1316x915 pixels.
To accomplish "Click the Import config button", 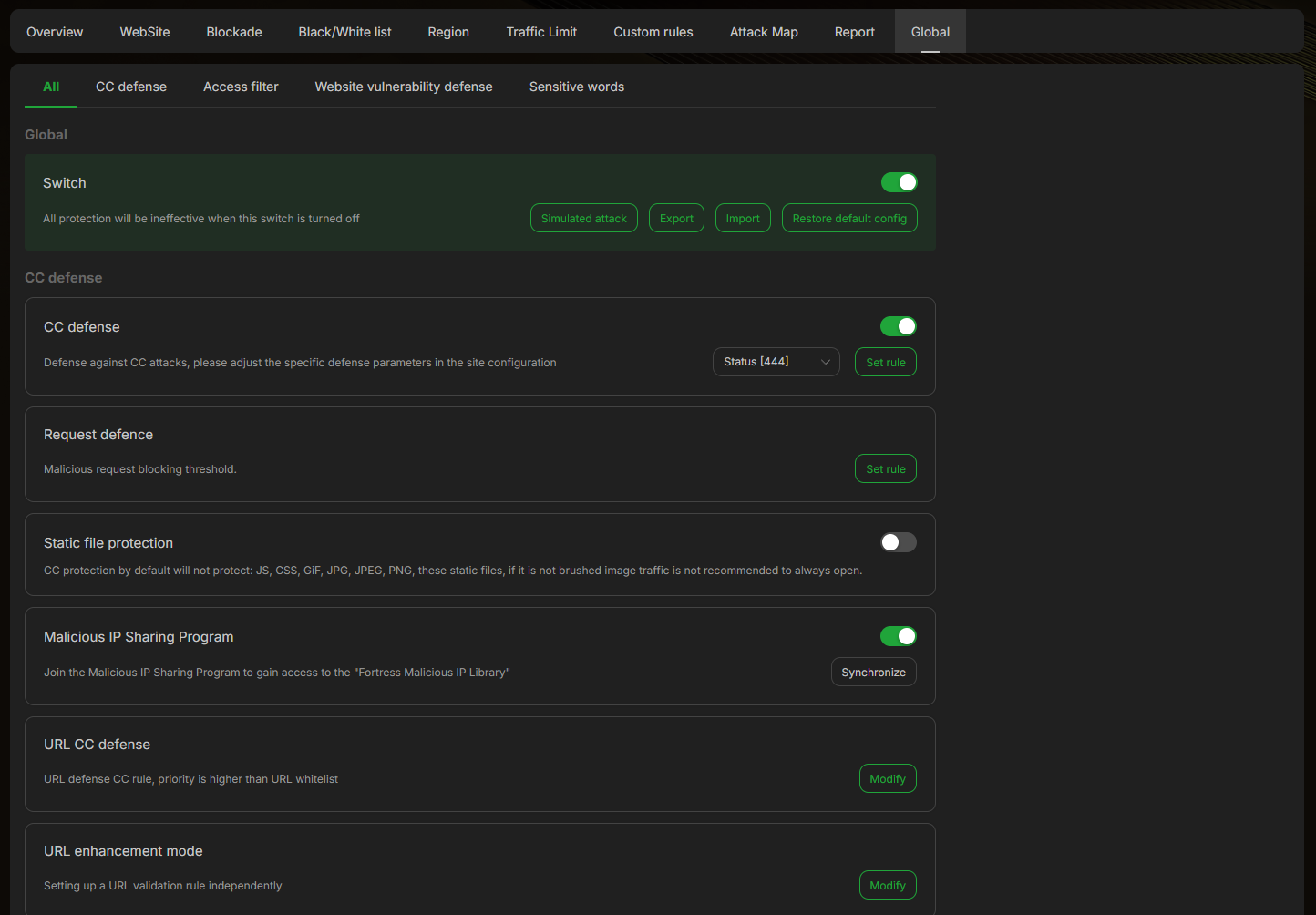I will coord(743,219).
